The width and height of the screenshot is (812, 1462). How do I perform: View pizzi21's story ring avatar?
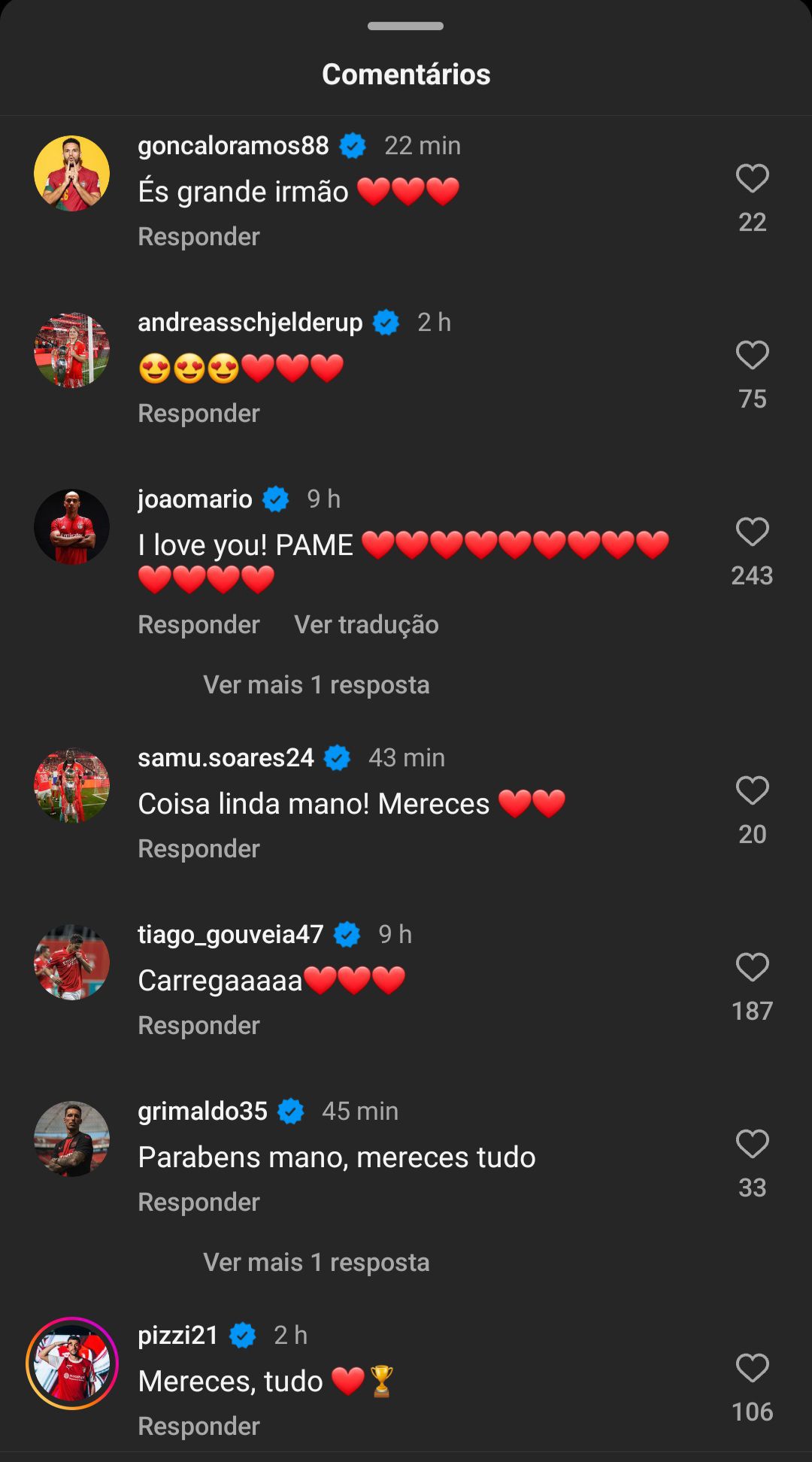[x=72, y=1363]
